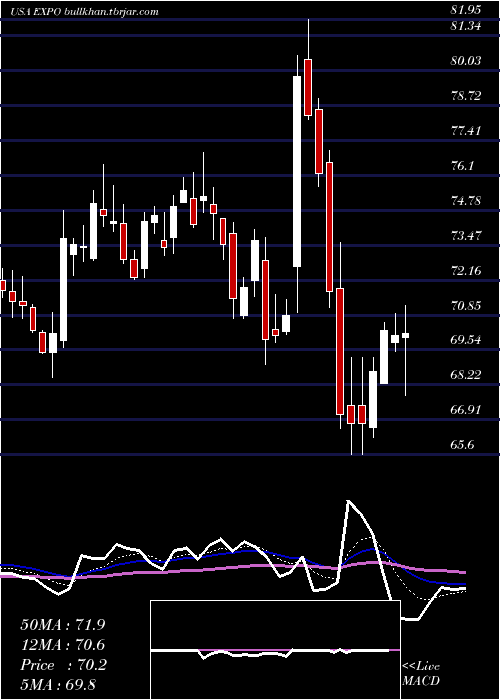Image resolution: width=500 pixels, height=700 pixels.
Task: Click the 80.03 price axis label
Action: tap(466, 61)
